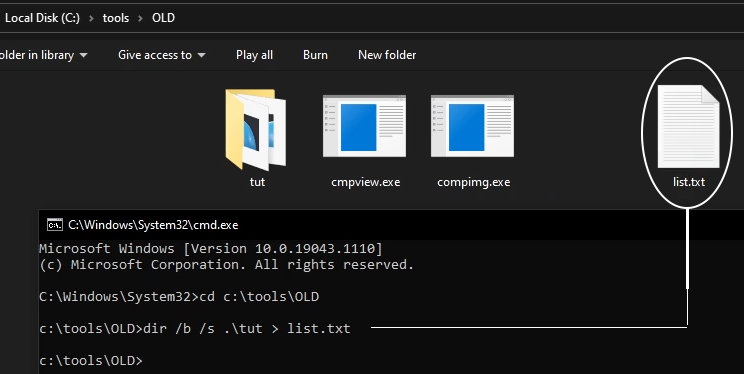Screen dimensions: 744x374
Task: Click the cmd.exe title bar text
Action: 153,225
